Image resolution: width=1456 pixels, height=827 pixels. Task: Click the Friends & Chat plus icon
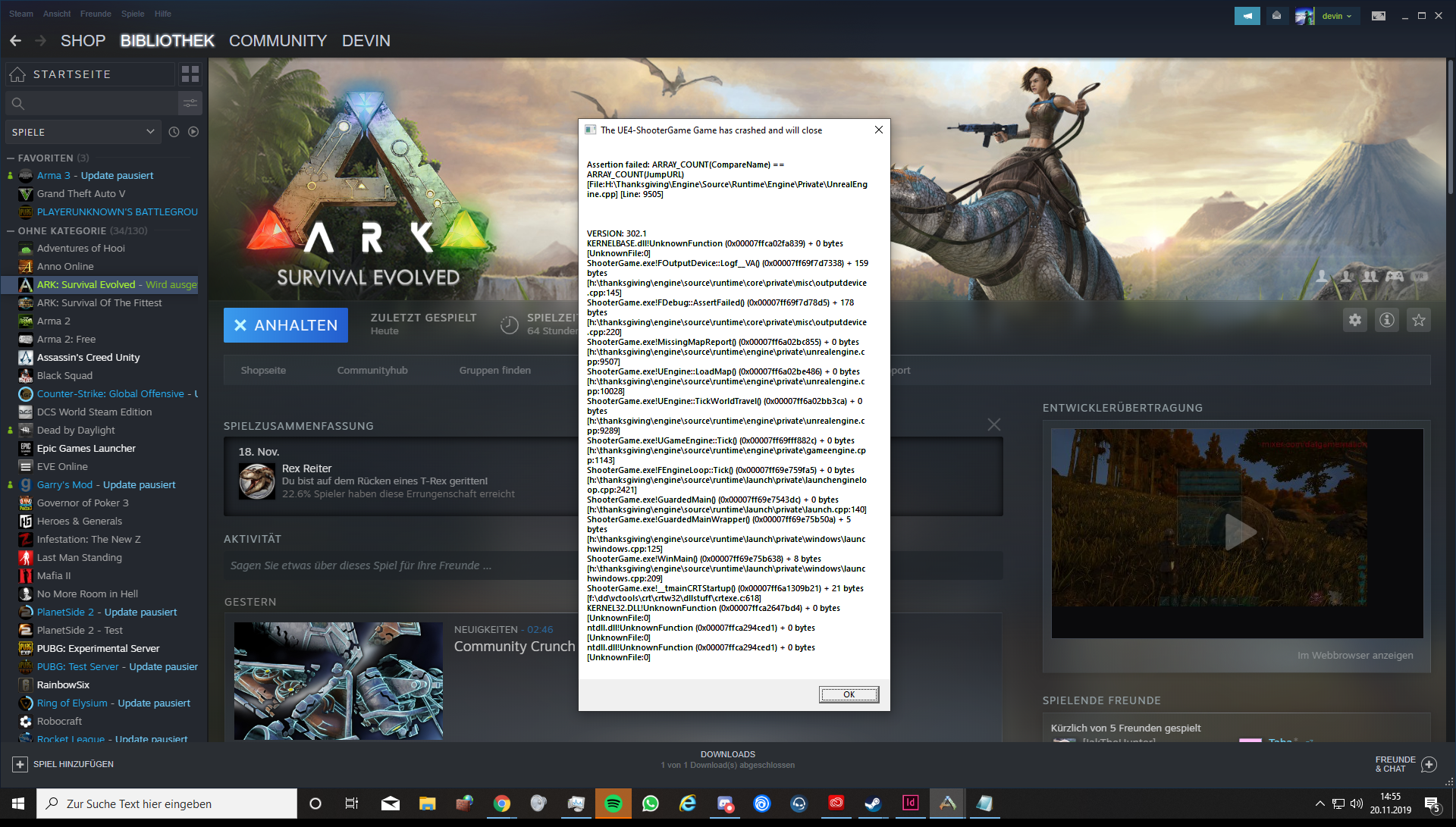pyautogui.click(x=1429, y=764)
